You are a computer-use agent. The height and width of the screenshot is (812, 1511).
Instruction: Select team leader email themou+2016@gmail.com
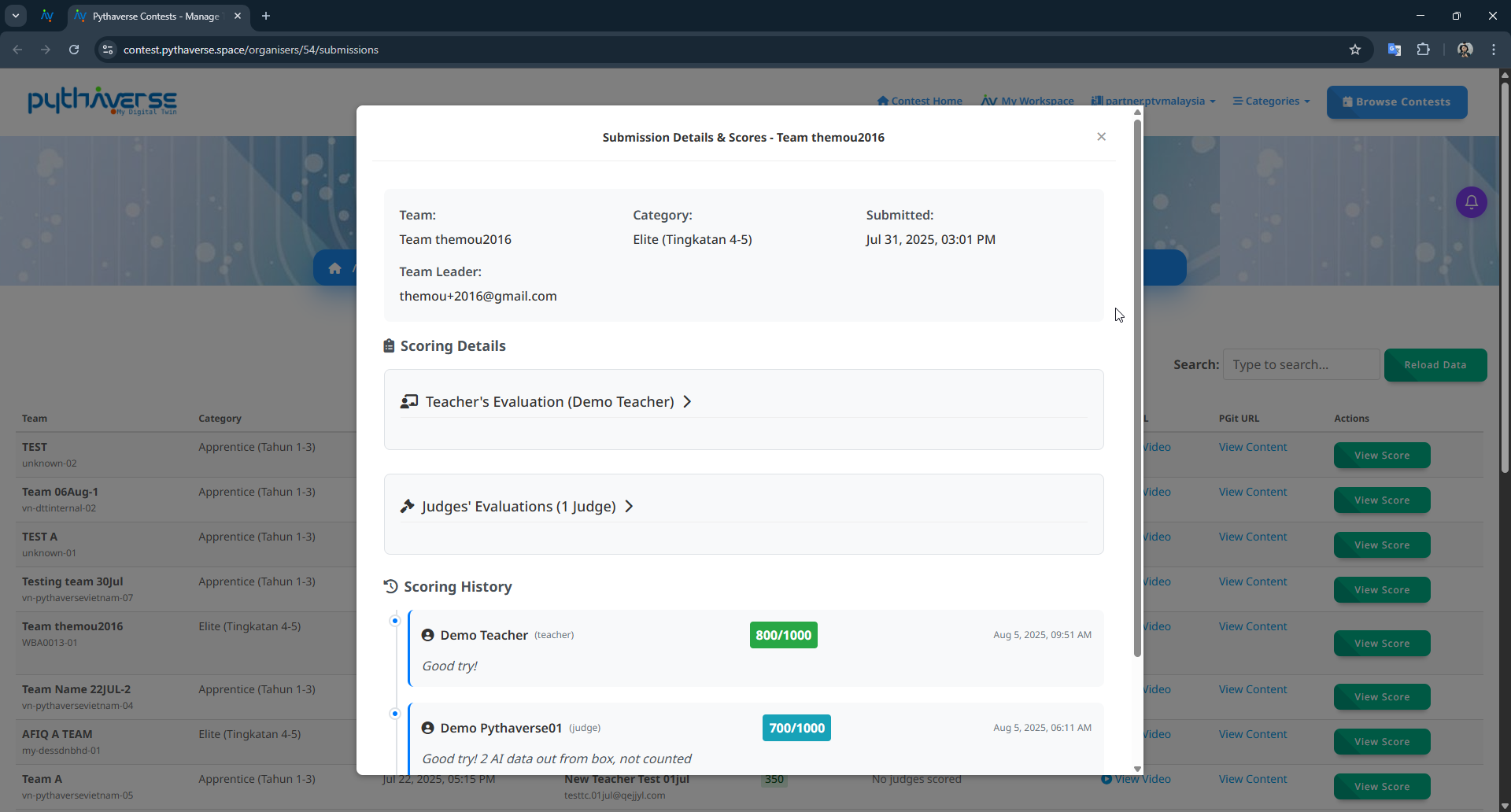[478, 296]
